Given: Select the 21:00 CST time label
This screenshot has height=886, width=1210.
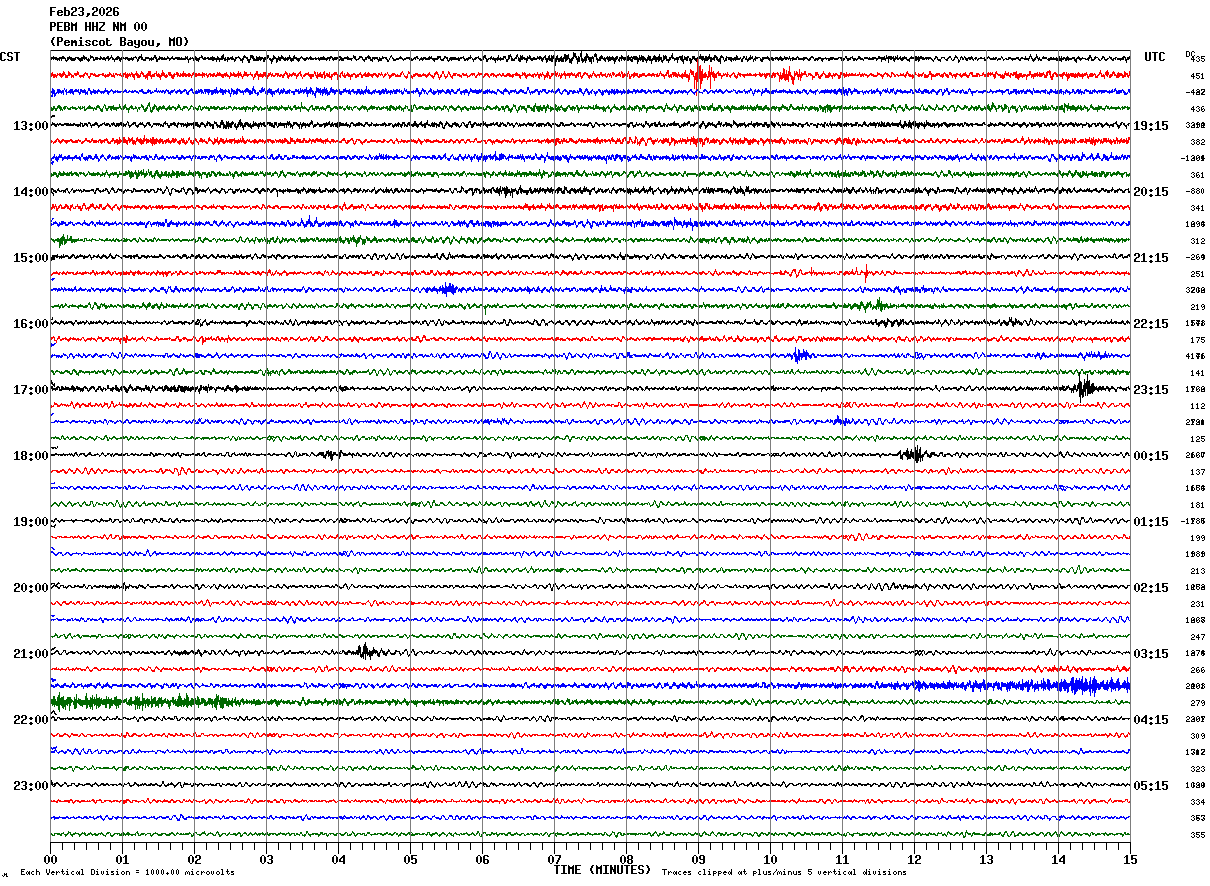Looking at the screenshot, I should 30,654.
